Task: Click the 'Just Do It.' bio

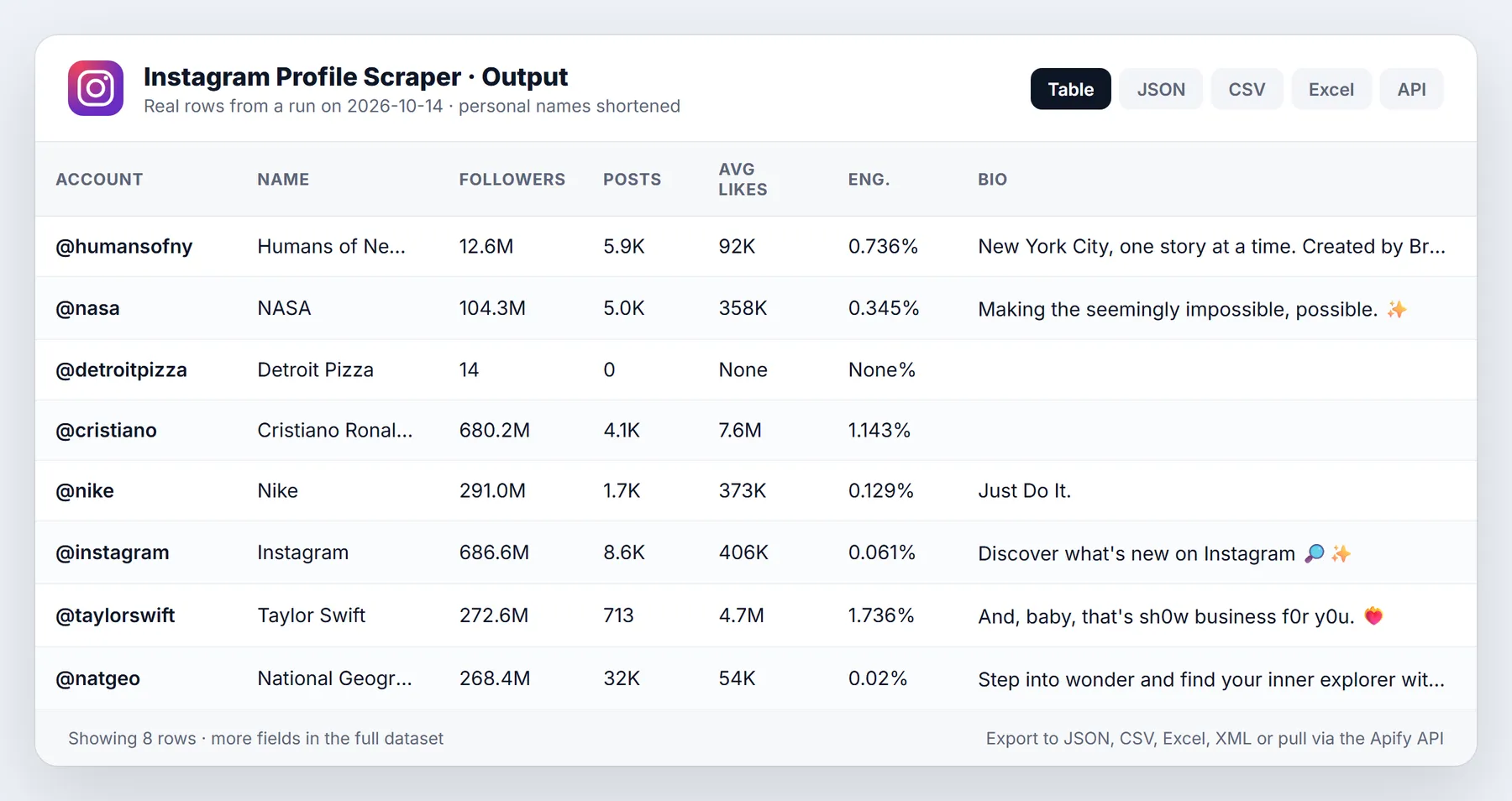Action: click(x=1024, y=491)
